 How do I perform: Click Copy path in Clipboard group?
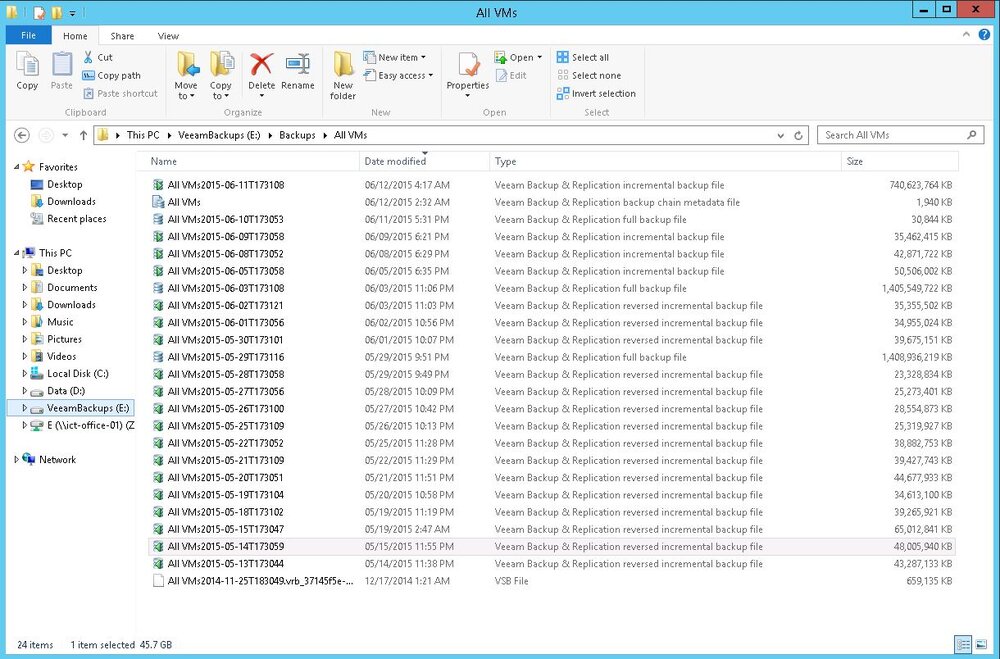click(112, 75)
